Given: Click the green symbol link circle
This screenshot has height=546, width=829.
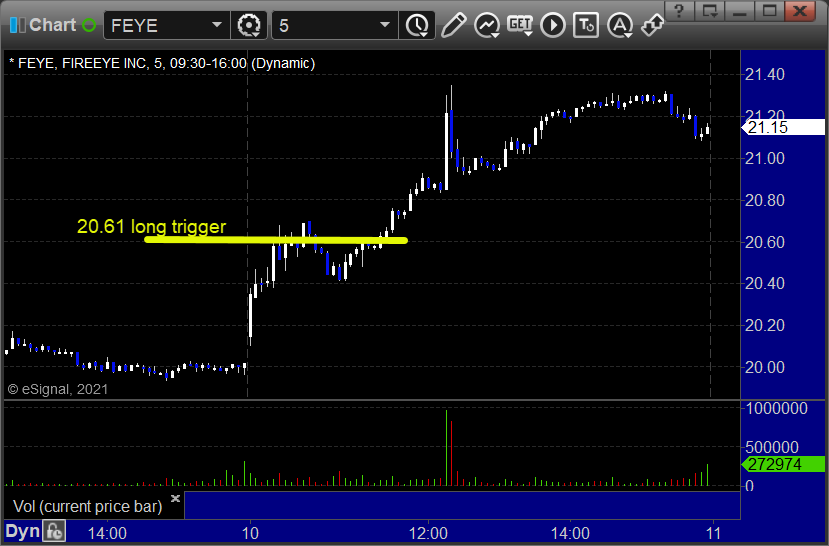Looking at the screenshot, I should point(89,25).
